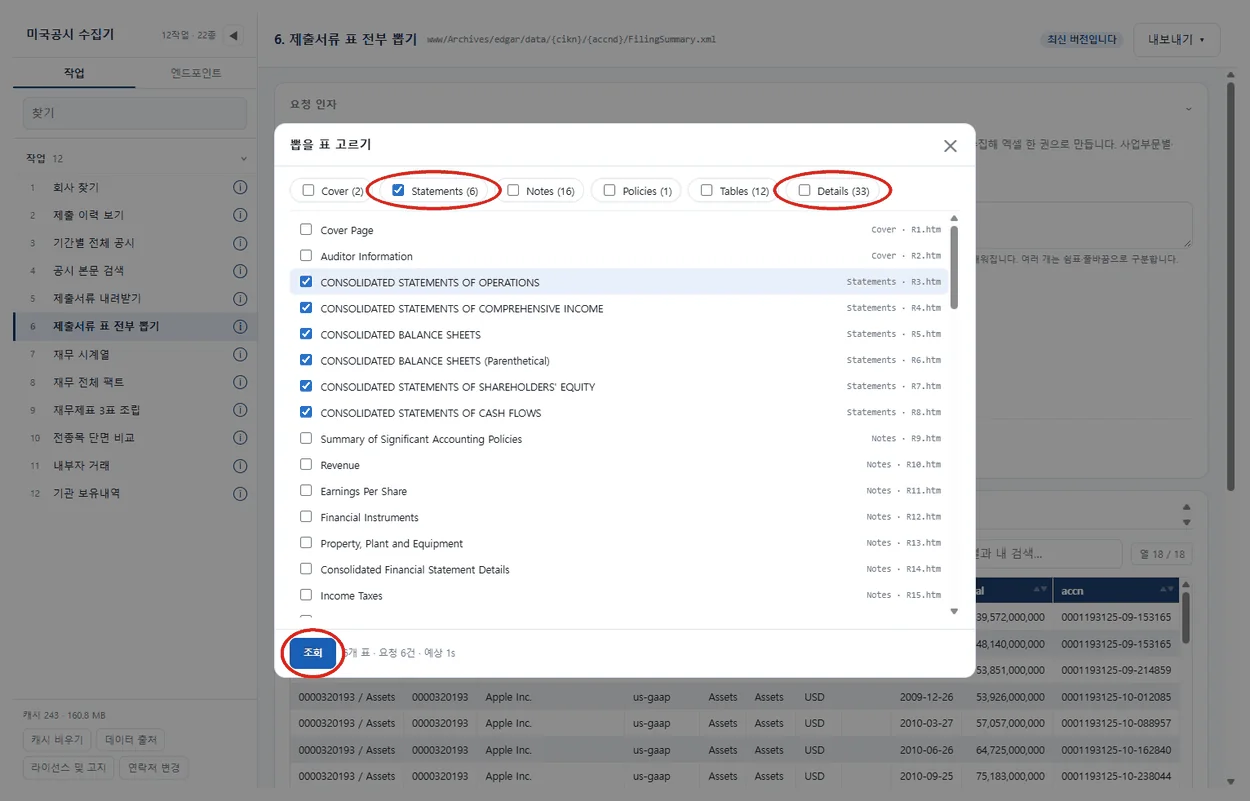Viewport: 1250px width, 801px height.
Task: Click the info icon beside 내부자 거래
Action: point(240,466)
